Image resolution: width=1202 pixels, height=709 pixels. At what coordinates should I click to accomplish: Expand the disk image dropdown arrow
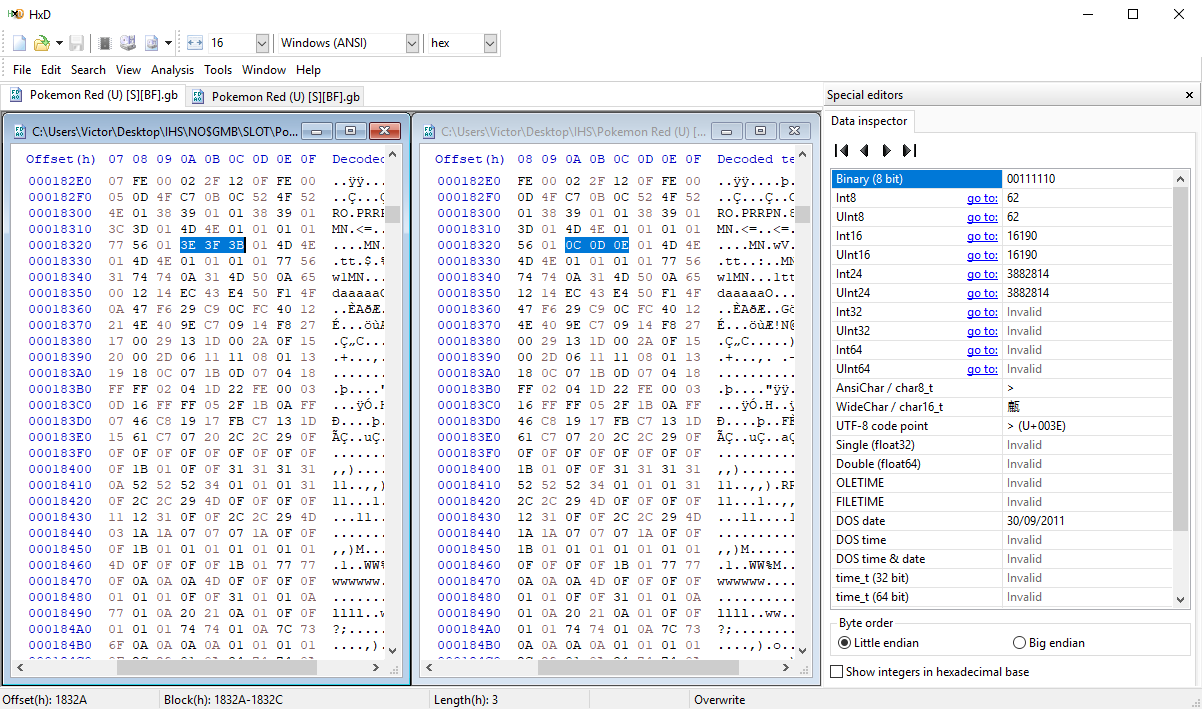pos(168,43)
